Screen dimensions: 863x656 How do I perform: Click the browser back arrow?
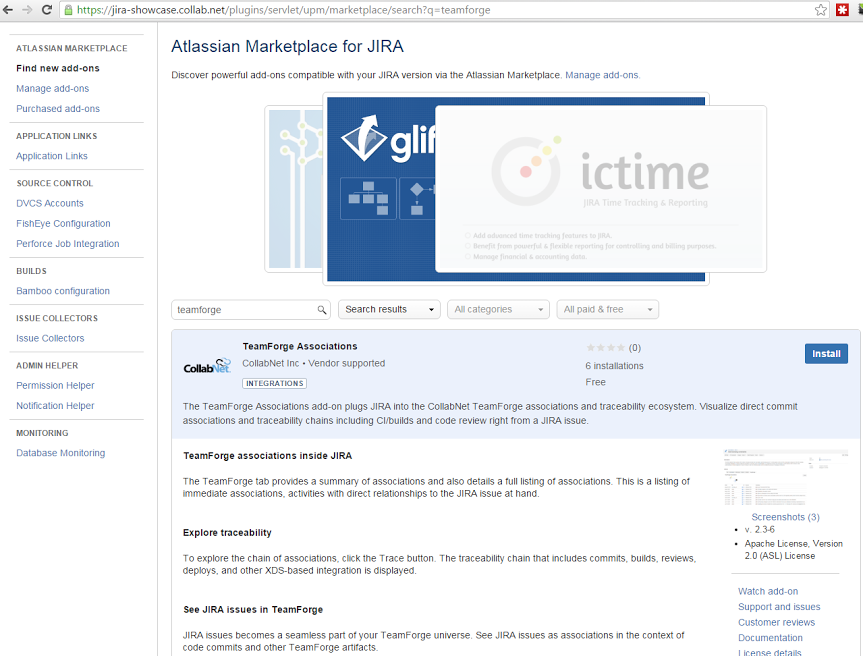point(8,9)
